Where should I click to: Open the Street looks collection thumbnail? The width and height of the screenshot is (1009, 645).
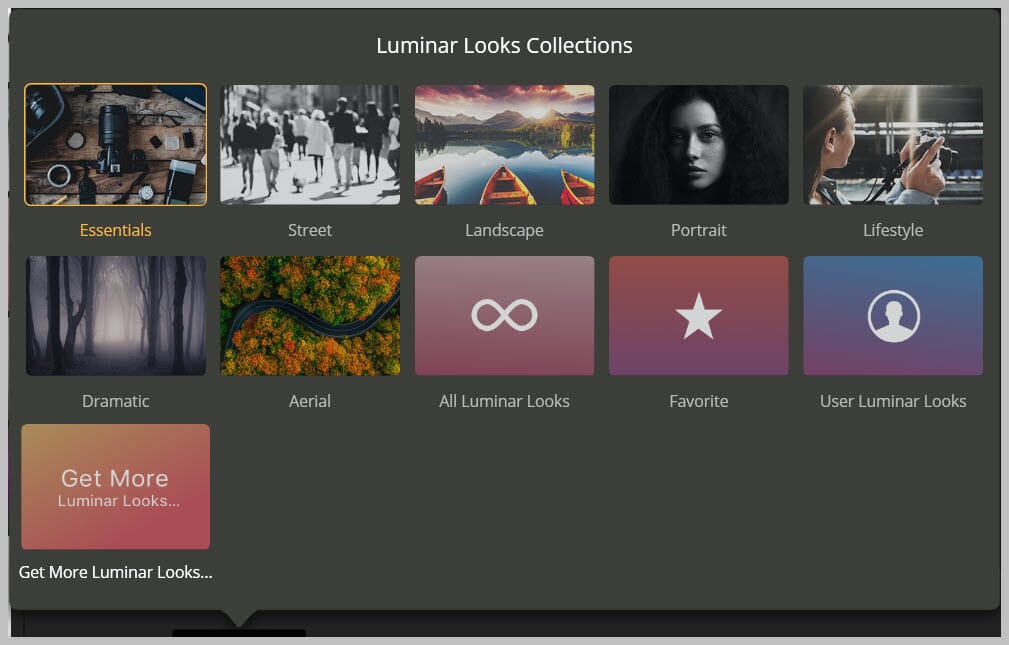point(310,145)
